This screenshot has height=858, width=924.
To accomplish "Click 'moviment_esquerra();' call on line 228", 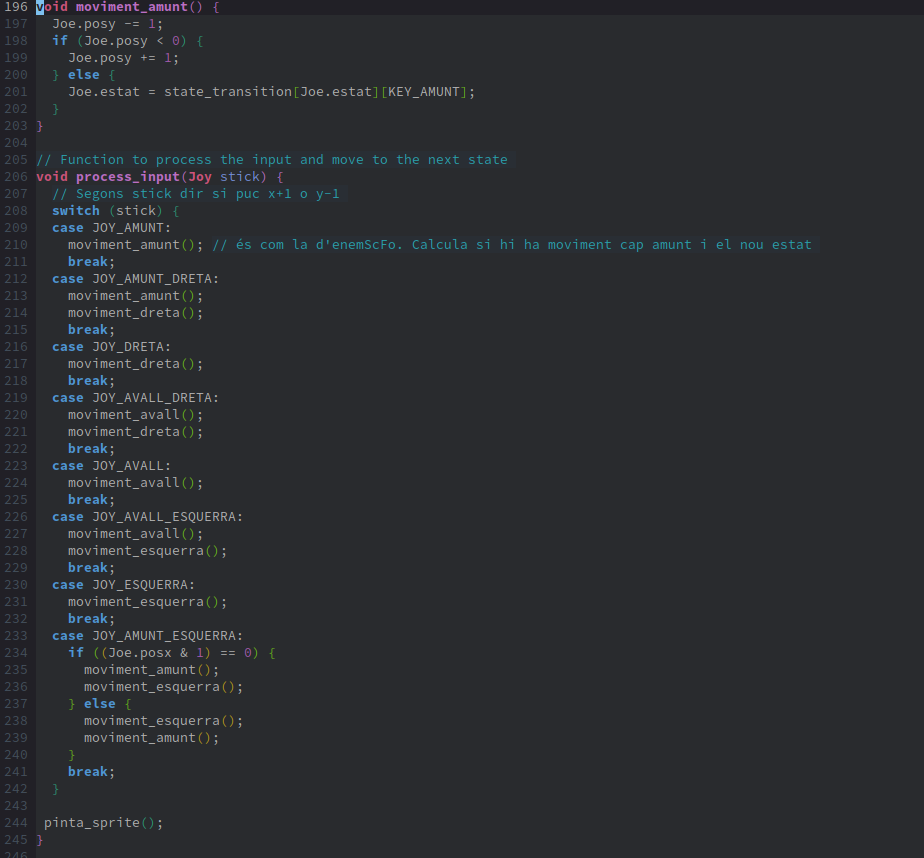I will coord(147,551).
